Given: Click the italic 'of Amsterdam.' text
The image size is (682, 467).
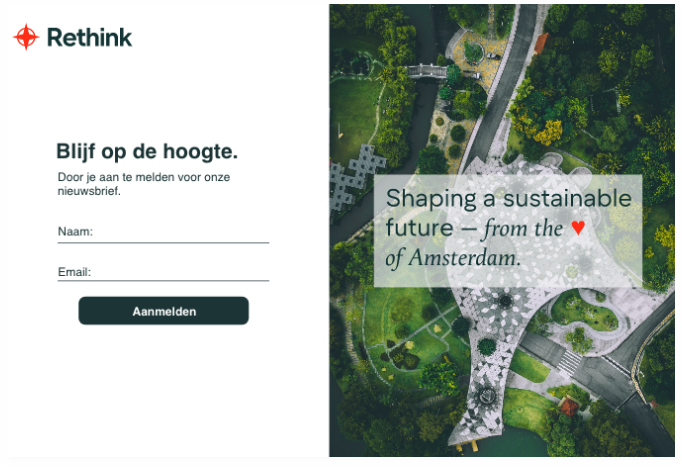Looking at the screenshot, I should pyautogui.click(x=452, y=257).
